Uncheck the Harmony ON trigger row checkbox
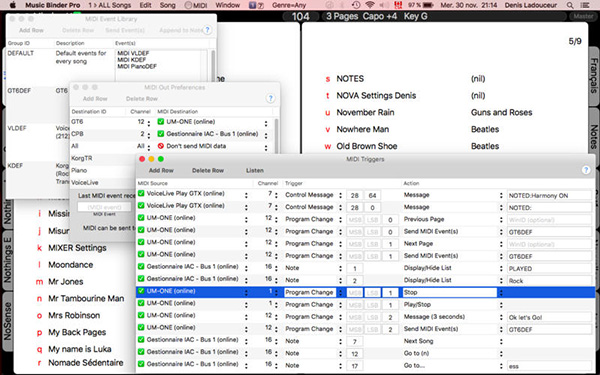This screenshot has width=600, height=375. 141,194
